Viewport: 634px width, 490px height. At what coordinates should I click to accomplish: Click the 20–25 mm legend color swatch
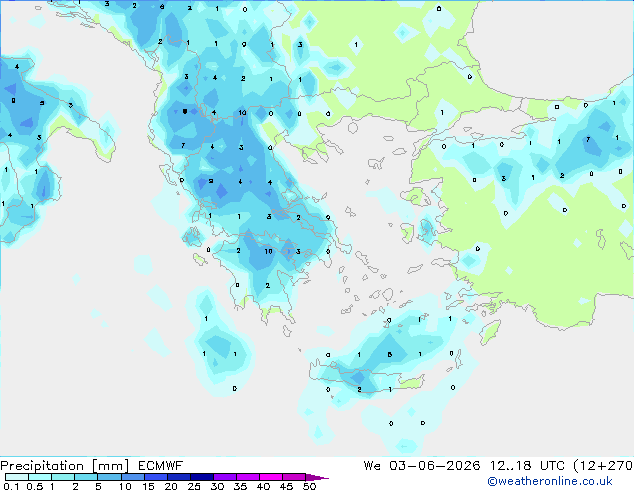179,477
